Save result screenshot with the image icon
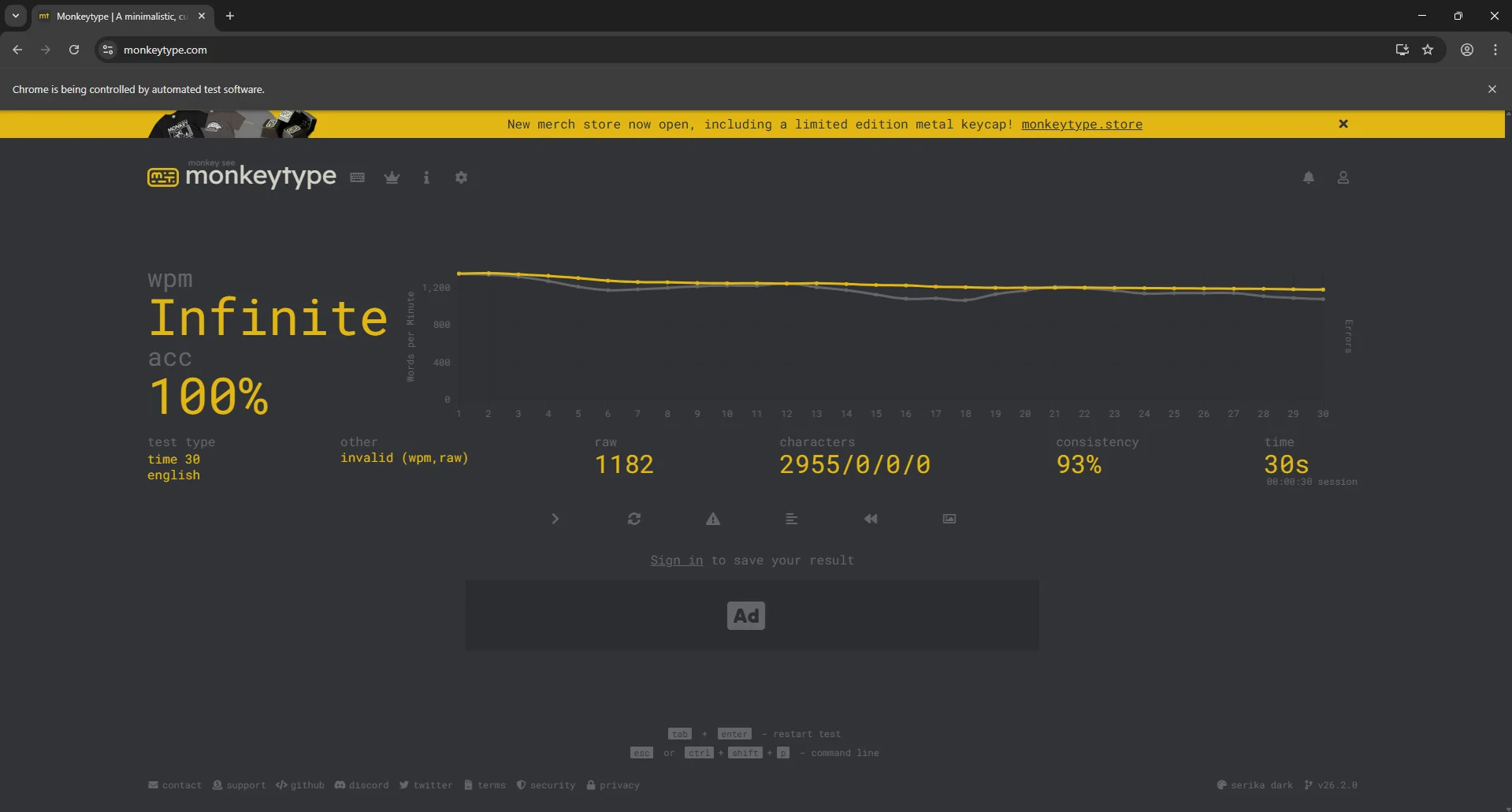 tap(949, 519)
